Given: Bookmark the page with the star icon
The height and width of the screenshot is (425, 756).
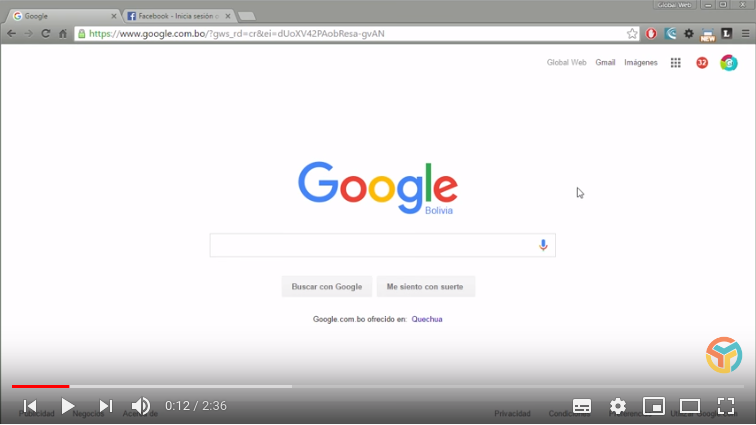Looking at the screenshot, I should (632, 34).
